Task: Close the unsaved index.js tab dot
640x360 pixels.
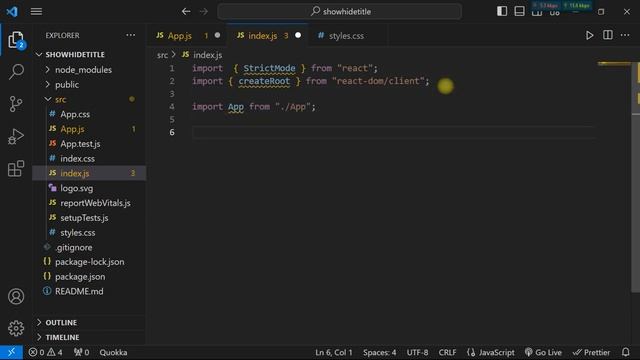Action: tap(298, 36)
